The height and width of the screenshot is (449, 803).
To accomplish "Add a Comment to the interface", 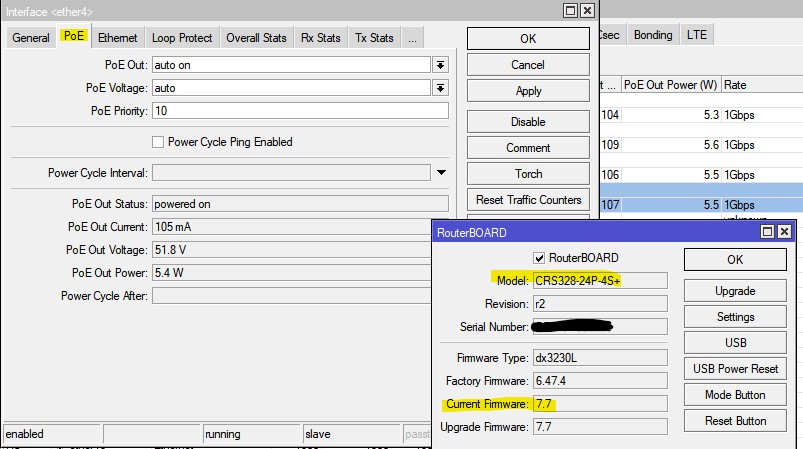I will click(528, 148).
